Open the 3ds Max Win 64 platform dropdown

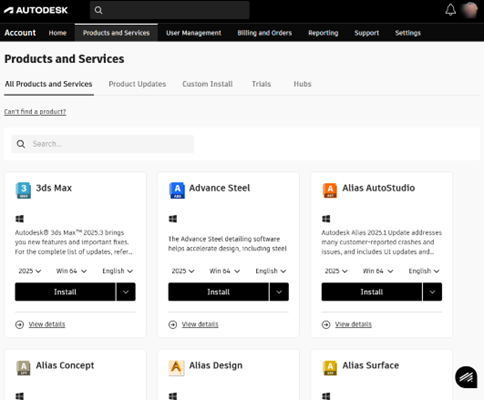[x=71, y=271]
